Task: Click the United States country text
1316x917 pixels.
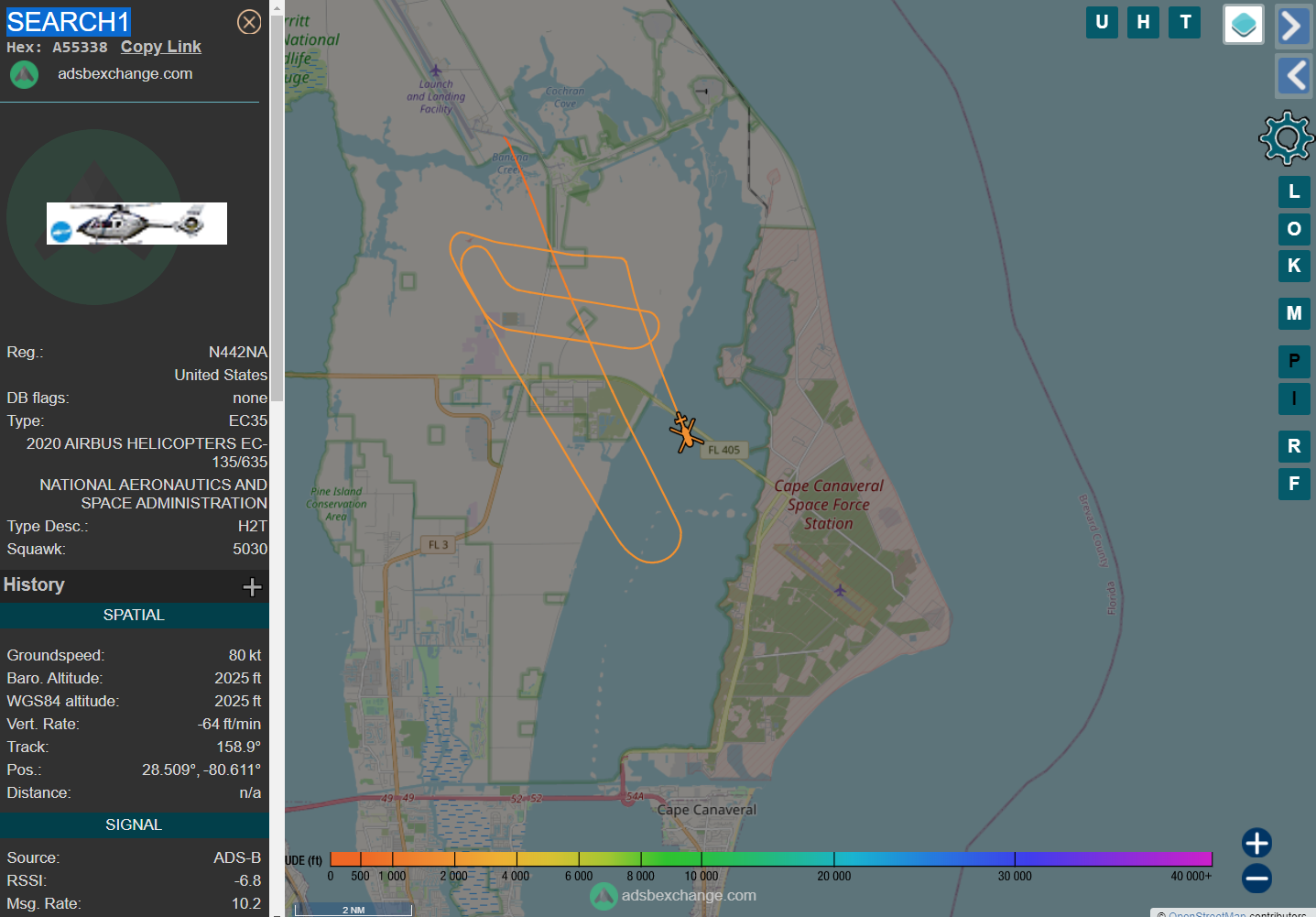Action: click(x=221, y=375)
